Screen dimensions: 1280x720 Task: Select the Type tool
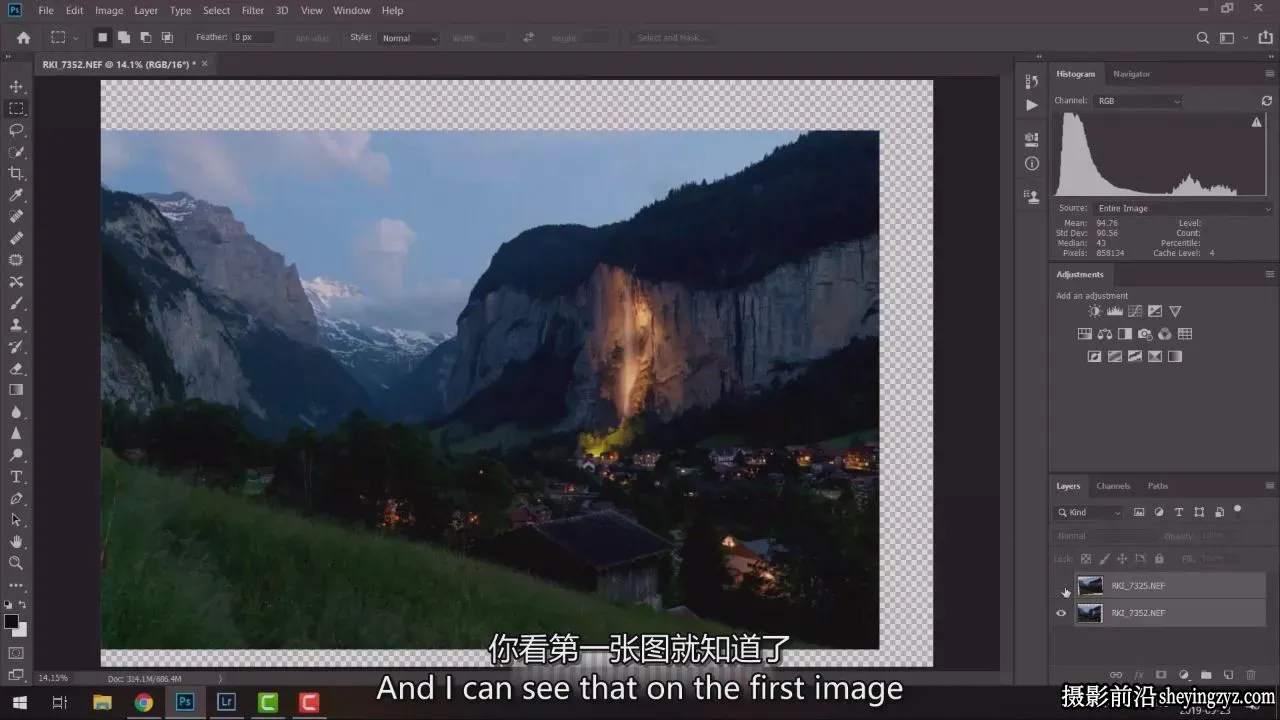(x=16, y=477)
